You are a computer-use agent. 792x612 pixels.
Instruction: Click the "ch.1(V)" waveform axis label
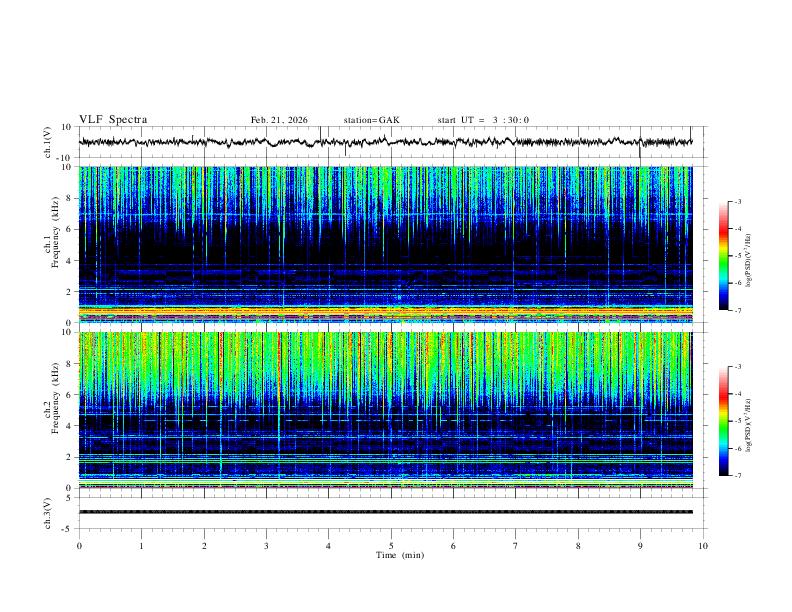tap(48, 142)
